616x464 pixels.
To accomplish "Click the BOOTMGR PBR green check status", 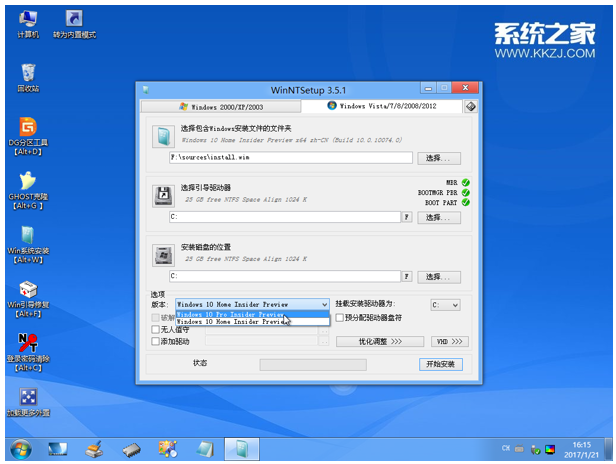I will (466, 193).
